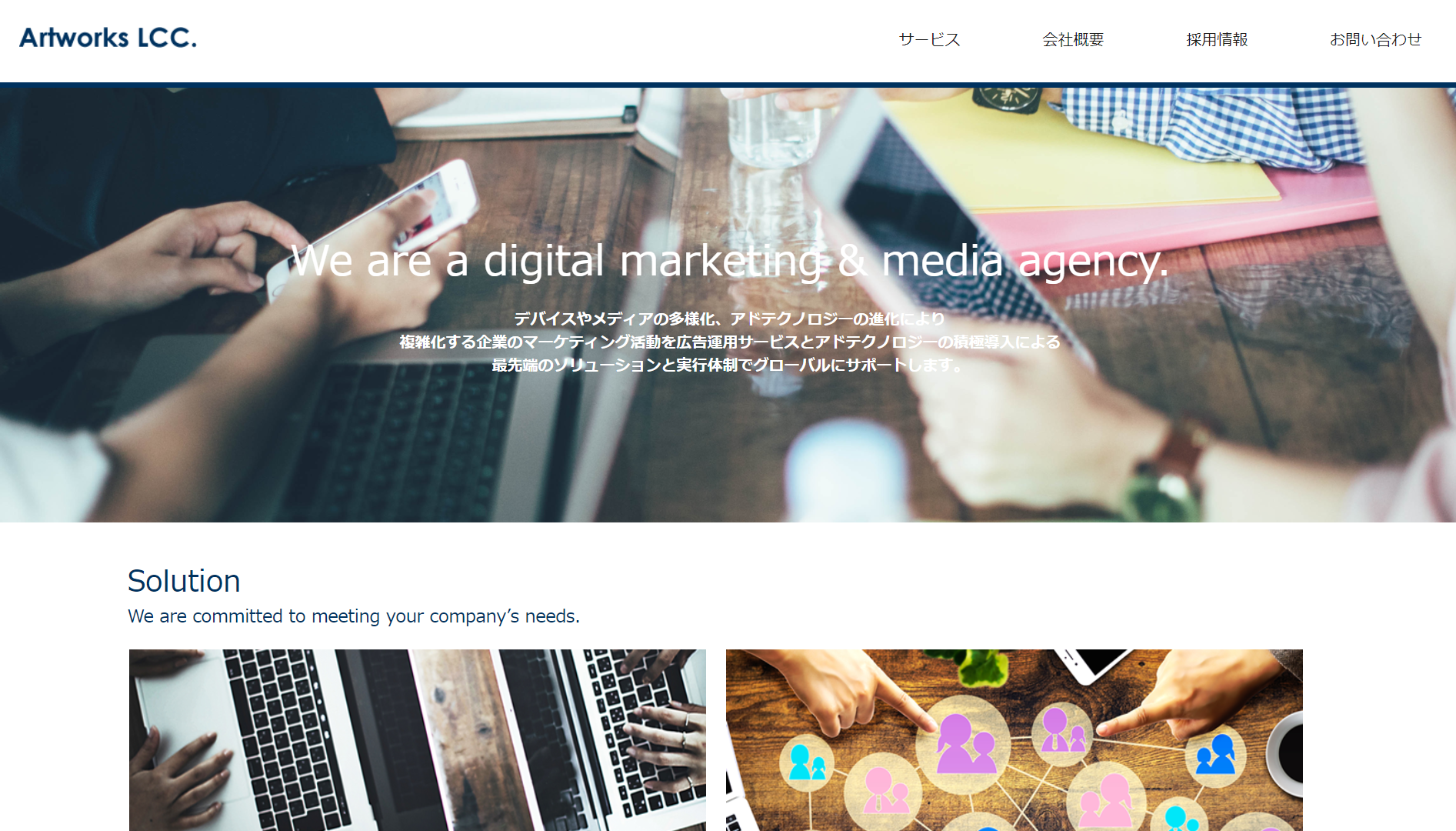
Task: Click the pink people icon at bottom right
Action: point(1105,802)
